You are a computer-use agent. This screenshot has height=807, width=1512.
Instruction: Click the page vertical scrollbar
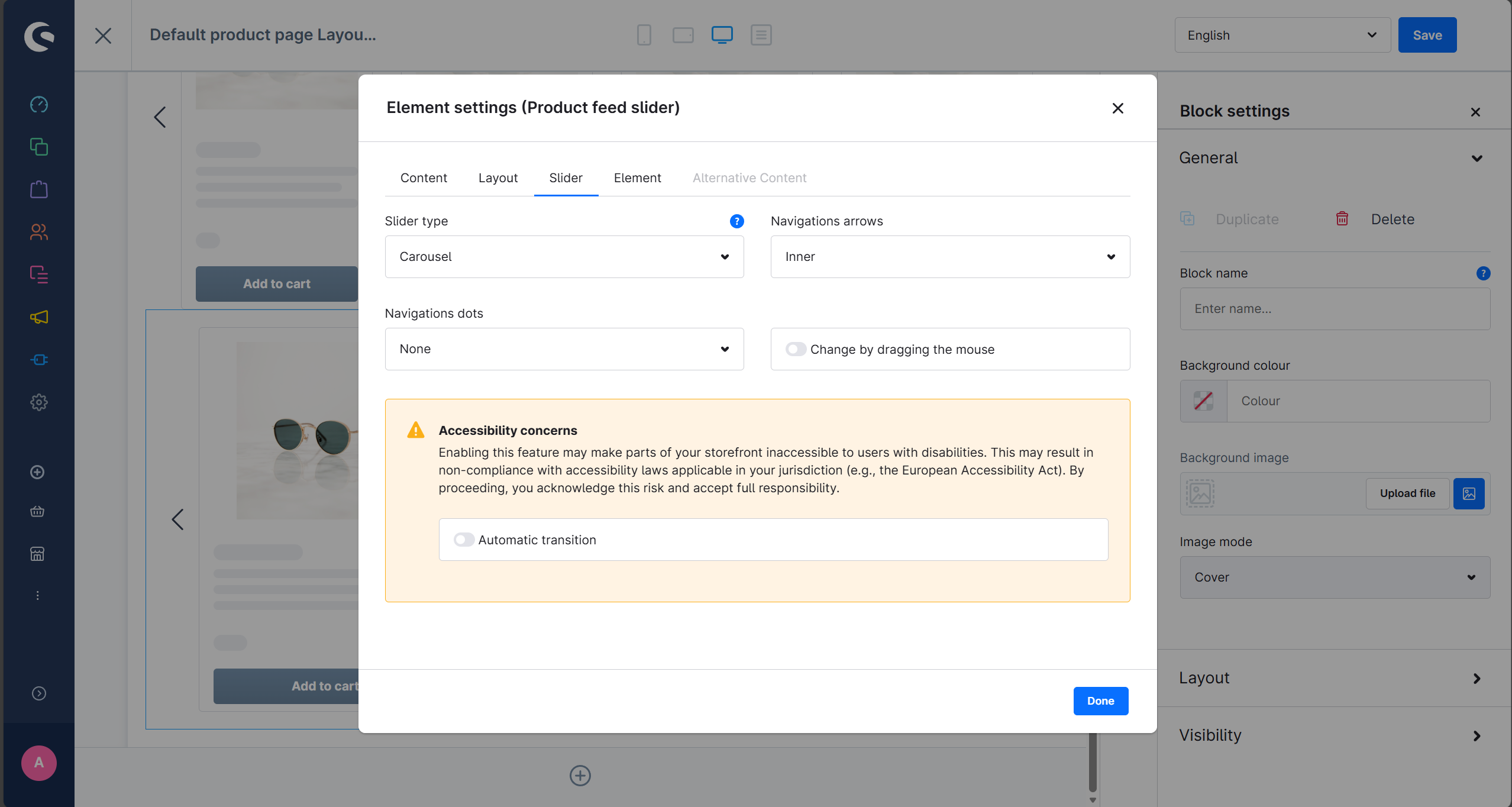1093,762
